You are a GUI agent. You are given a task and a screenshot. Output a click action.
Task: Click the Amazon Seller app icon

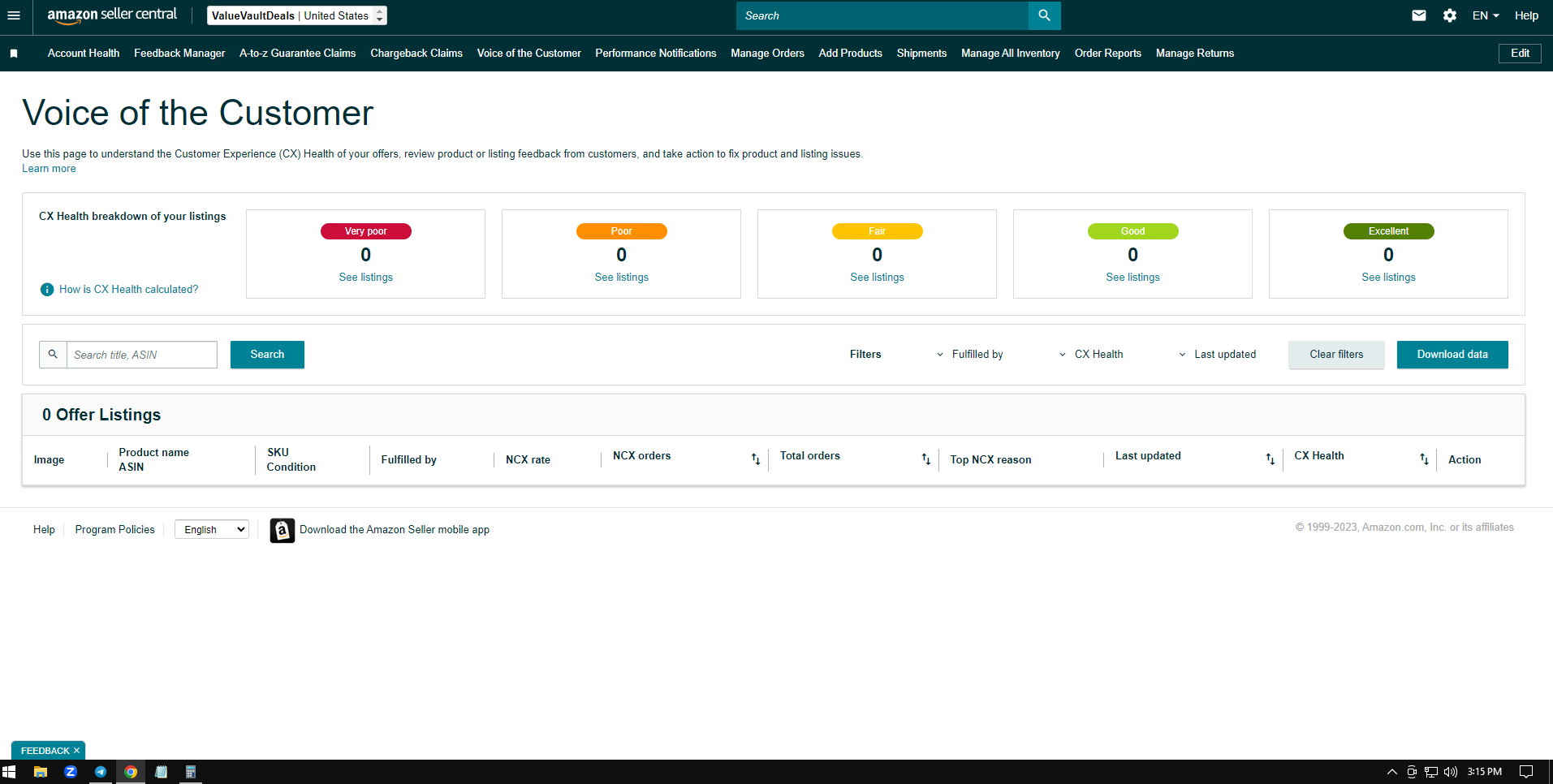point(282,530)
